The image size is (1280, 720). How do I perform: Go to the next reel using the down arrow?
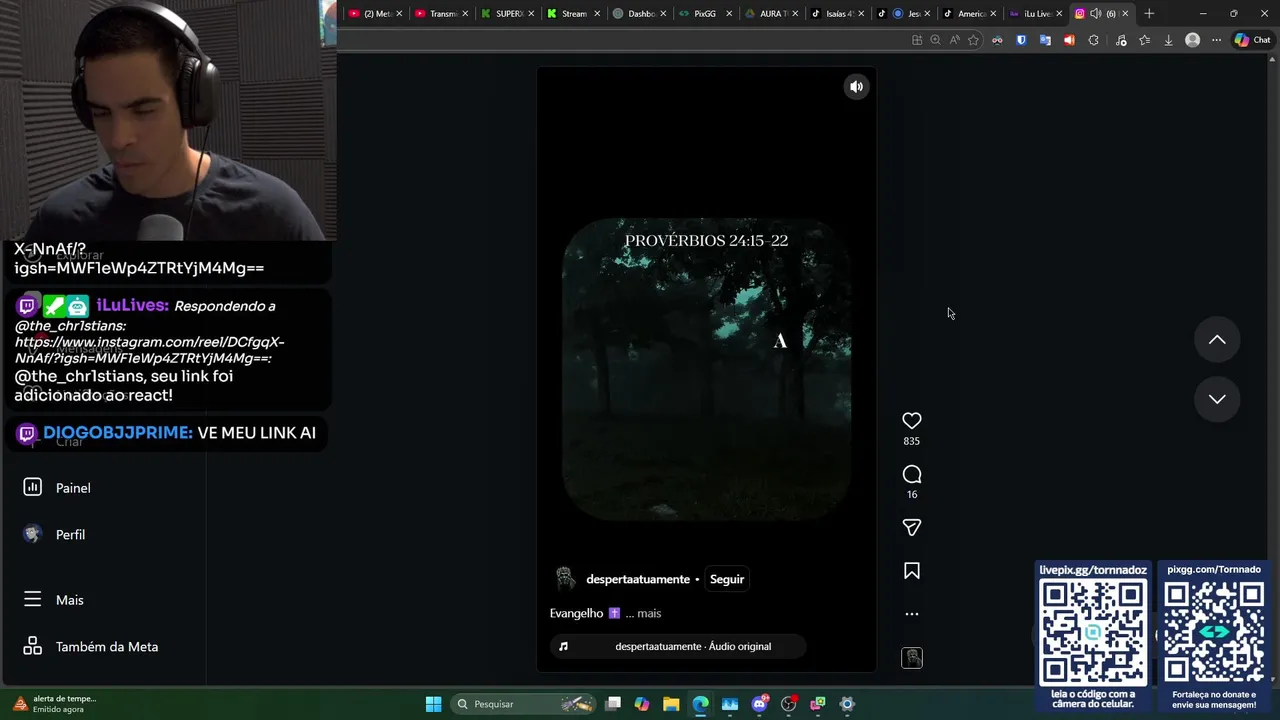pyautogui.click(x=1217, y=399)
